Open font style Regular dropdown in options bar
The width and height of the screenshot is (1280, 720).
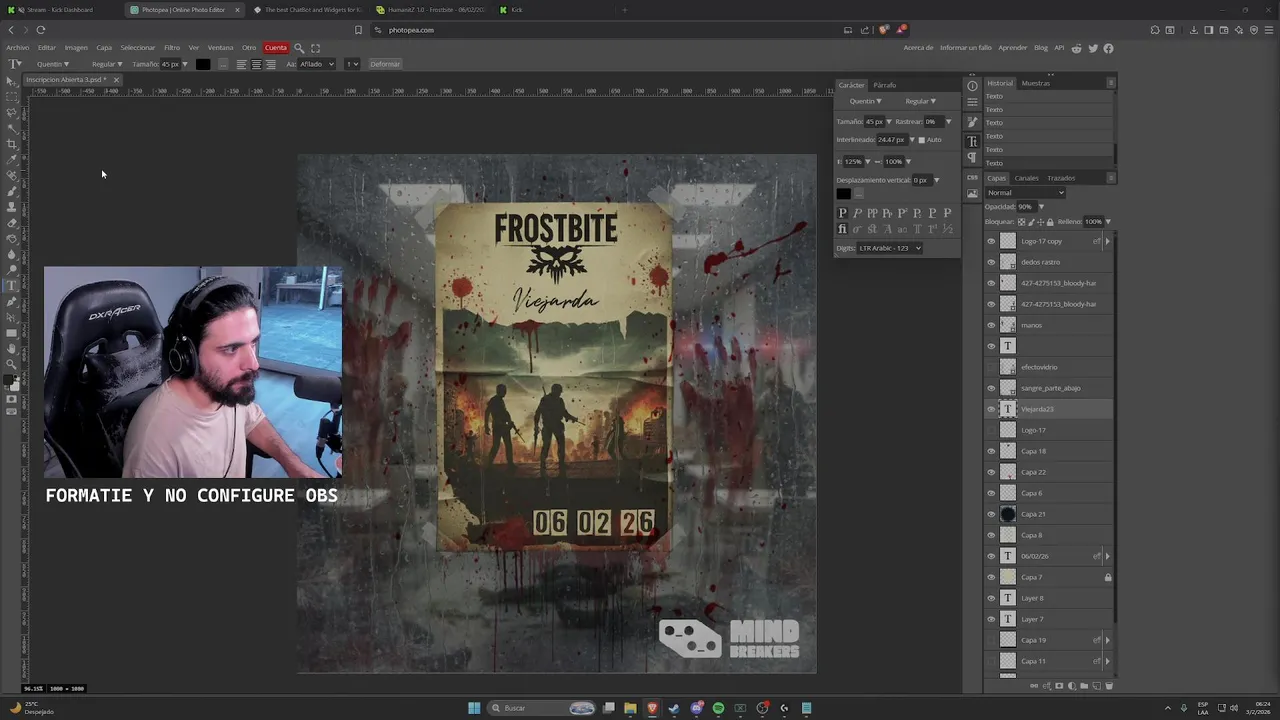point(107,64)
